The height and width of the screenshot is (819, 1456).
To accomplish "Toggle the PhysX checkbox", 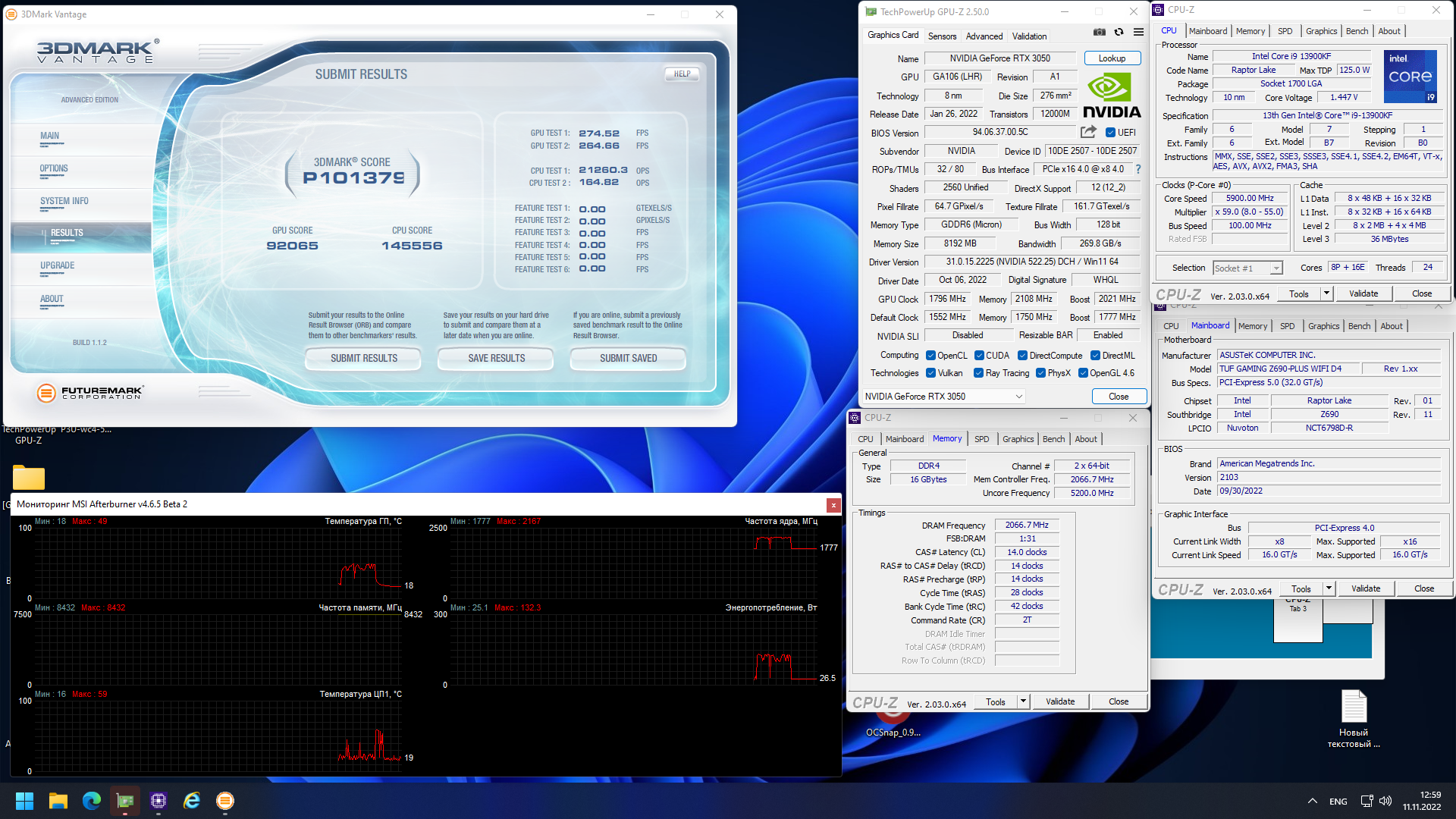I will (1041, 373).
